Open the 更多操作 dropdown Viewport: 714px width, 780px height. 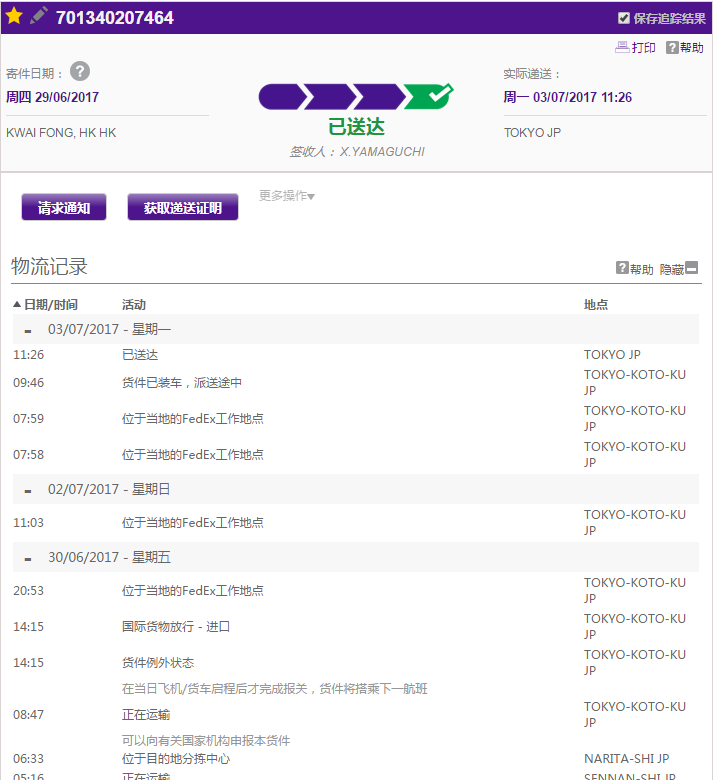[287, 195]
